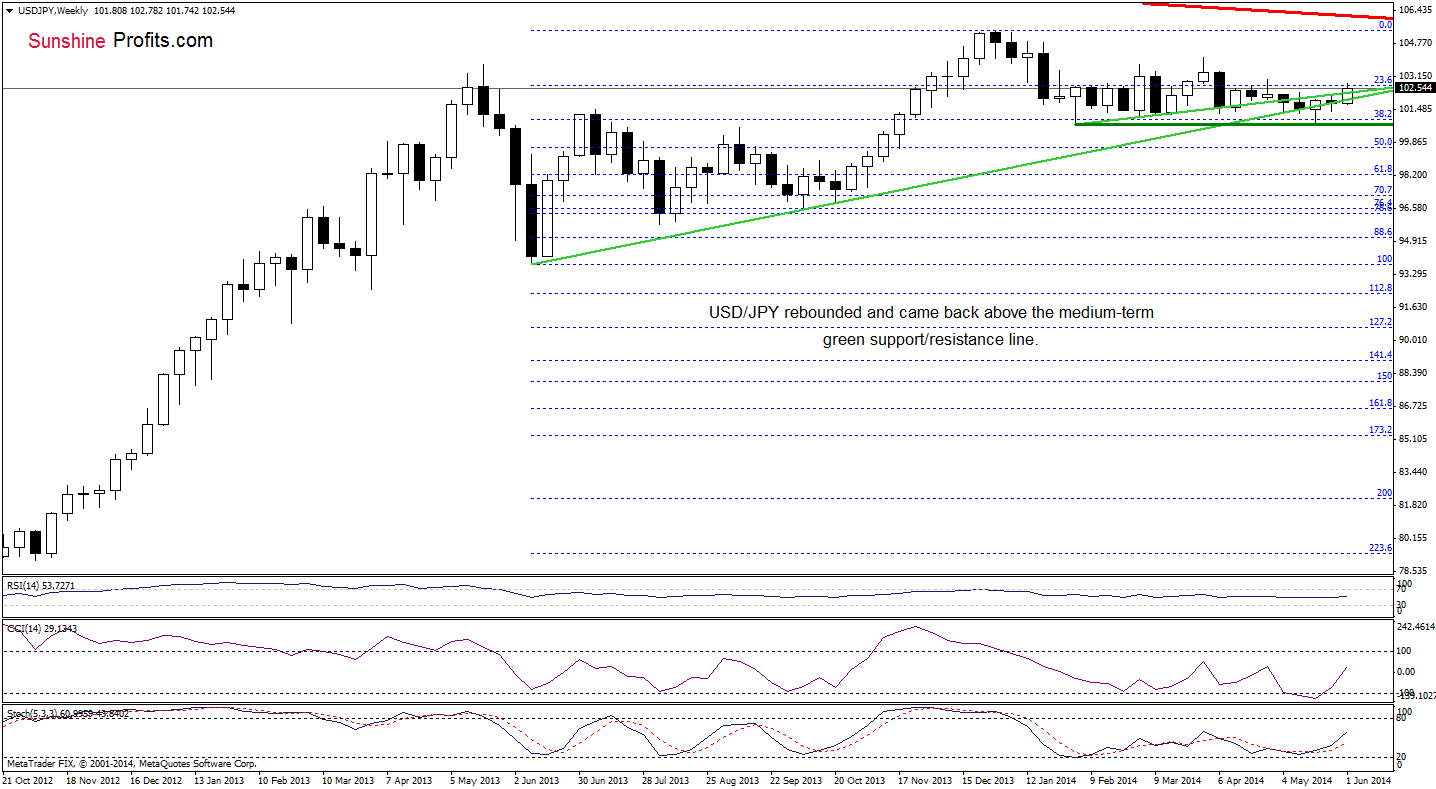Click the 102.544 current price tag
The height and width of the screenshot is (789, 1436).
coord(1416,88)
